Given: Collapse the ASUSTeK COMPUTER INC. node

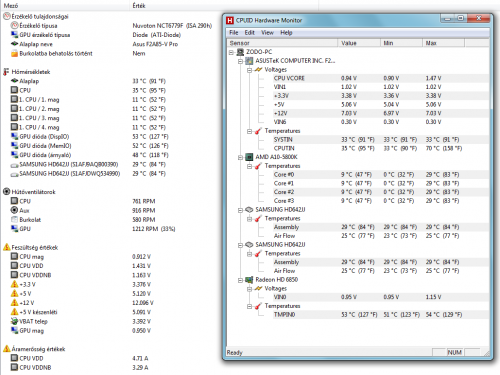Looking at the screenshot, I should point(240,61).
